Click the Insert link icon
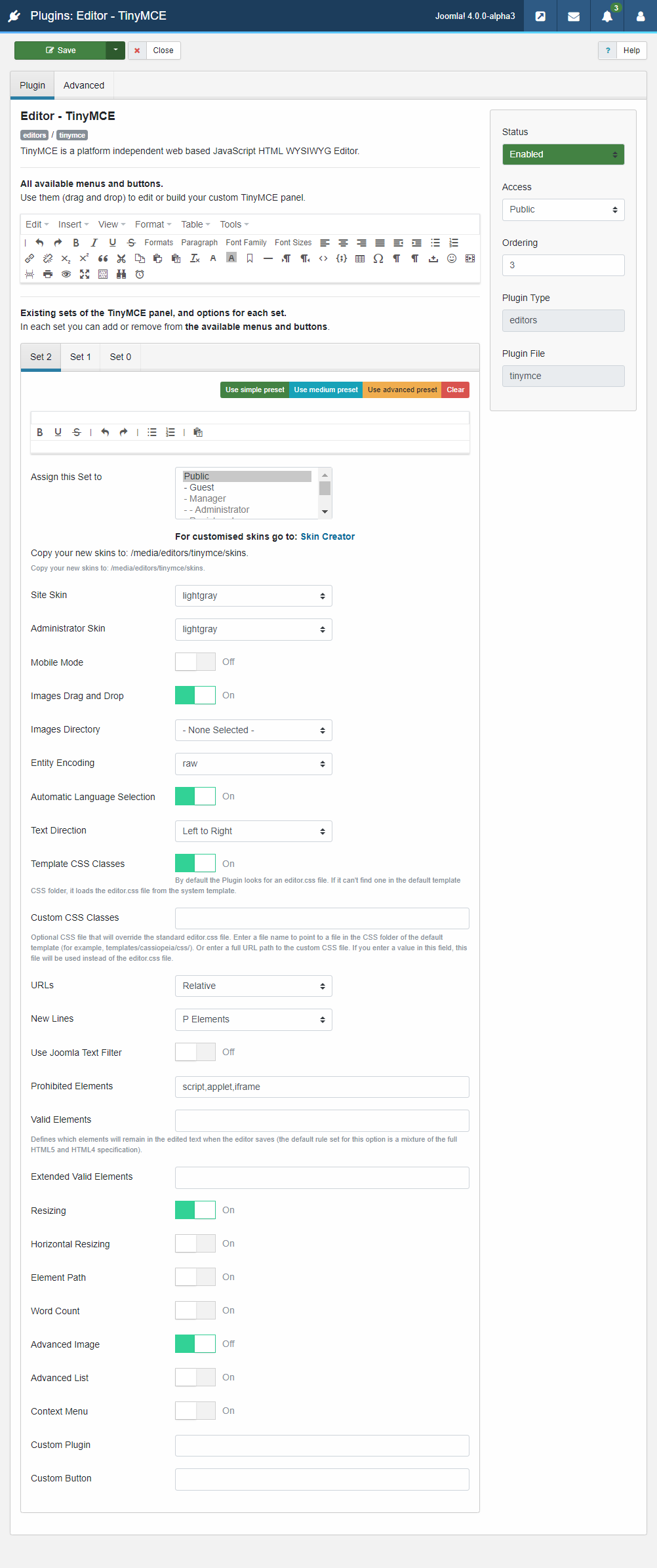This screenshot has height=1568, width=657. point(30,258)
